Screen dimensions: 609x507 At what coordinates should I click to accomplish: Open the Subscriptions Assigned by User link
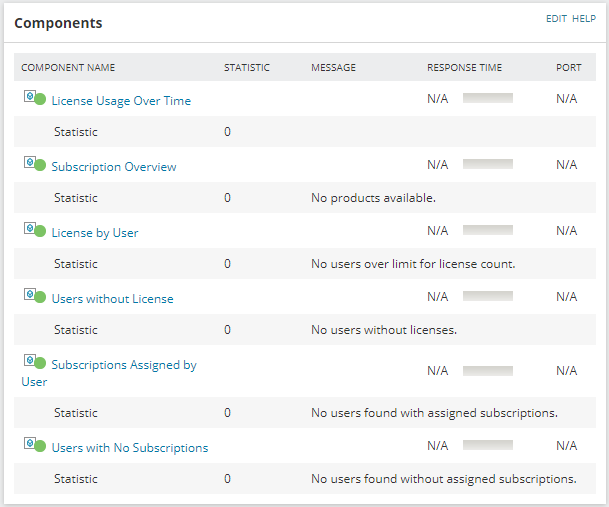click(x=123, y=365)
